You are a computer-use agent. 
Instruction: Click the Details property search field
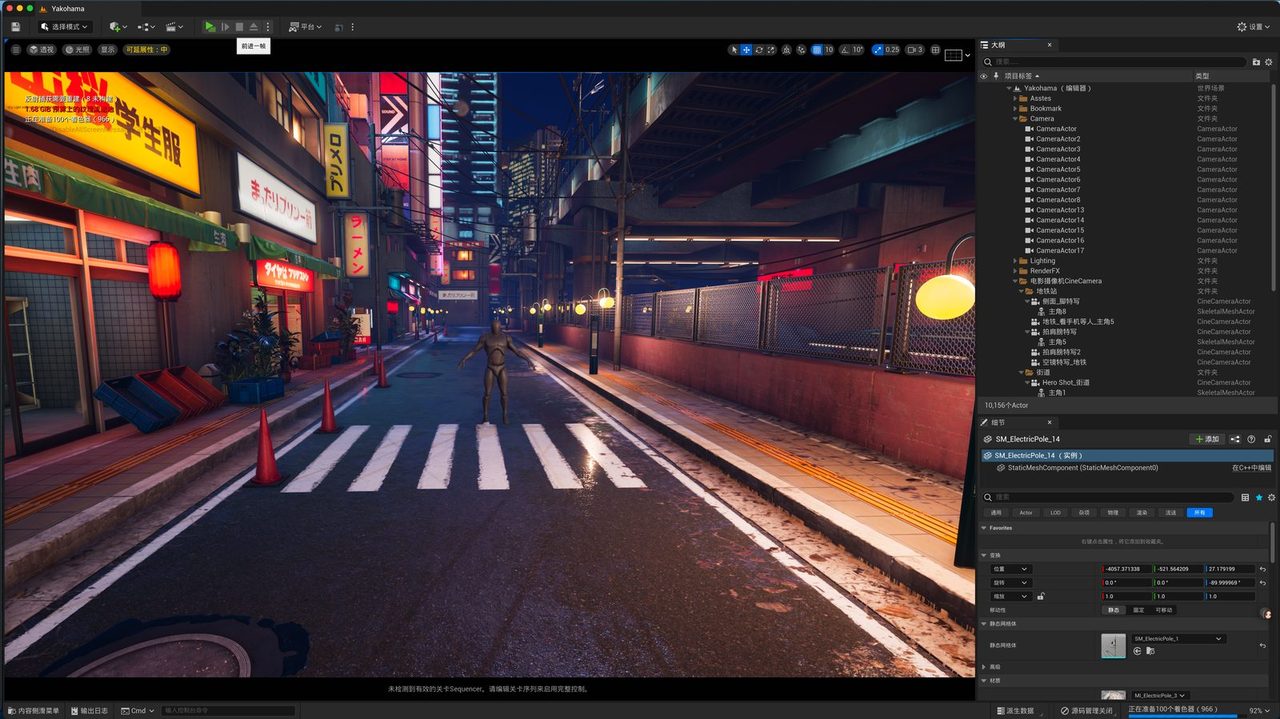1108,496
